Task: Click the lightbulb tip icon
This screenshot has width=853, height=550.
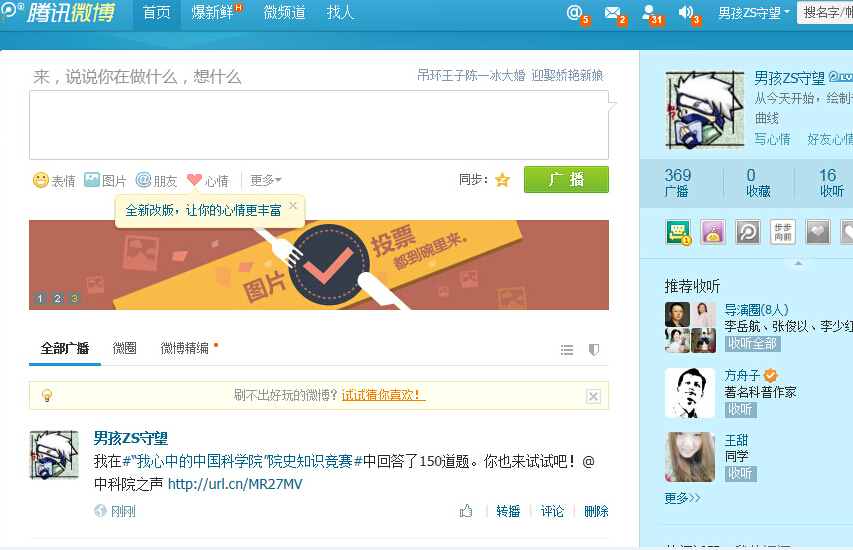Action: pyautogui.click(x=47, y=395)
